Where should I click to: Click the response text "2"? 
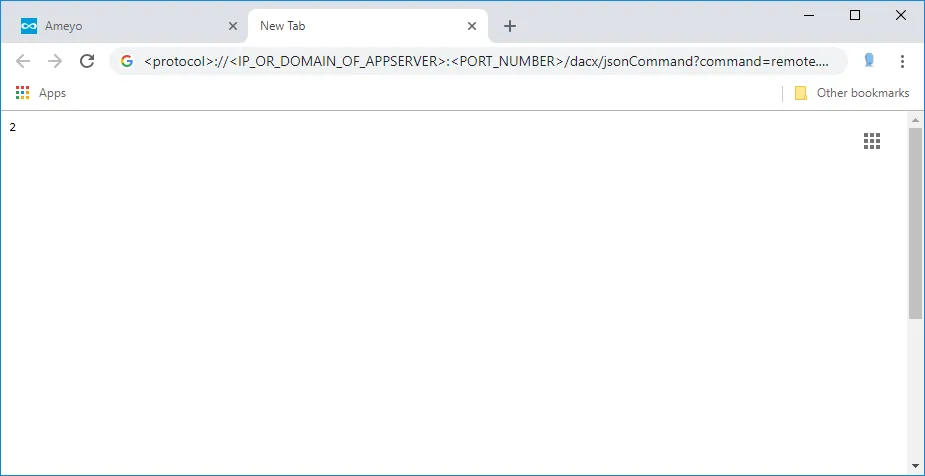click(13, 127)
